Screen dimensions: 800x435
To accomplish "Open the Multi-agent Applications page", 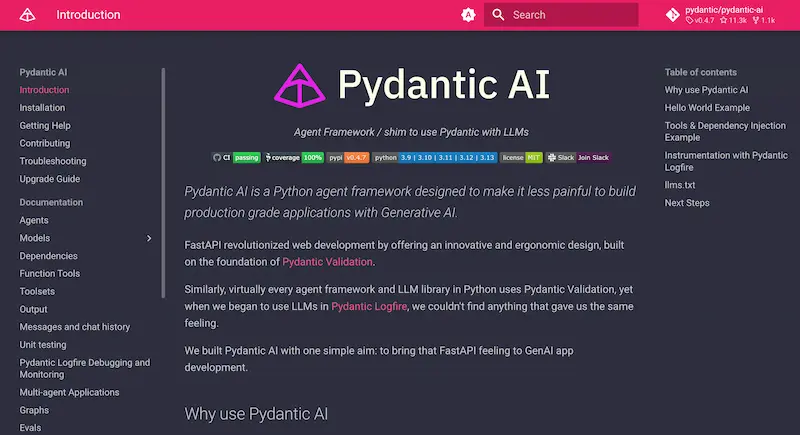I will [x=69, y=392].
